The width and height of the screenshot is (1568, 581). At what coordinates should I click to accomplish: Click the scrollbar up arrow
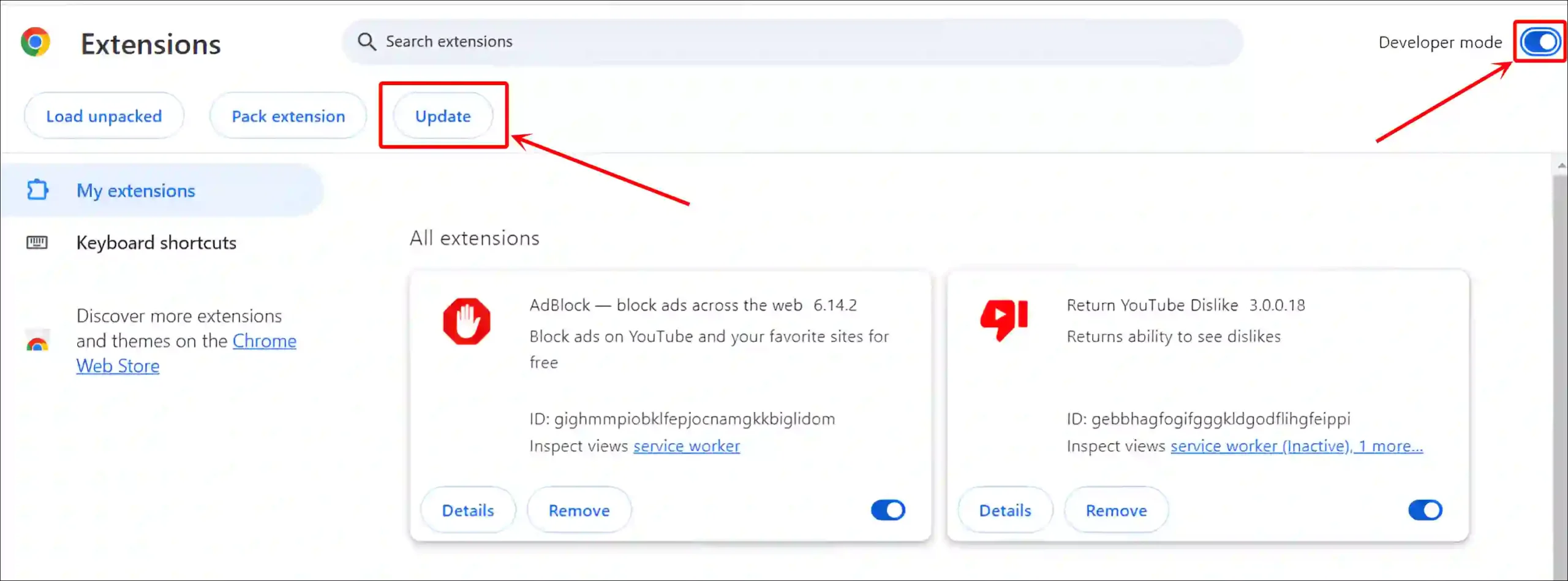tap(1561, 165)
